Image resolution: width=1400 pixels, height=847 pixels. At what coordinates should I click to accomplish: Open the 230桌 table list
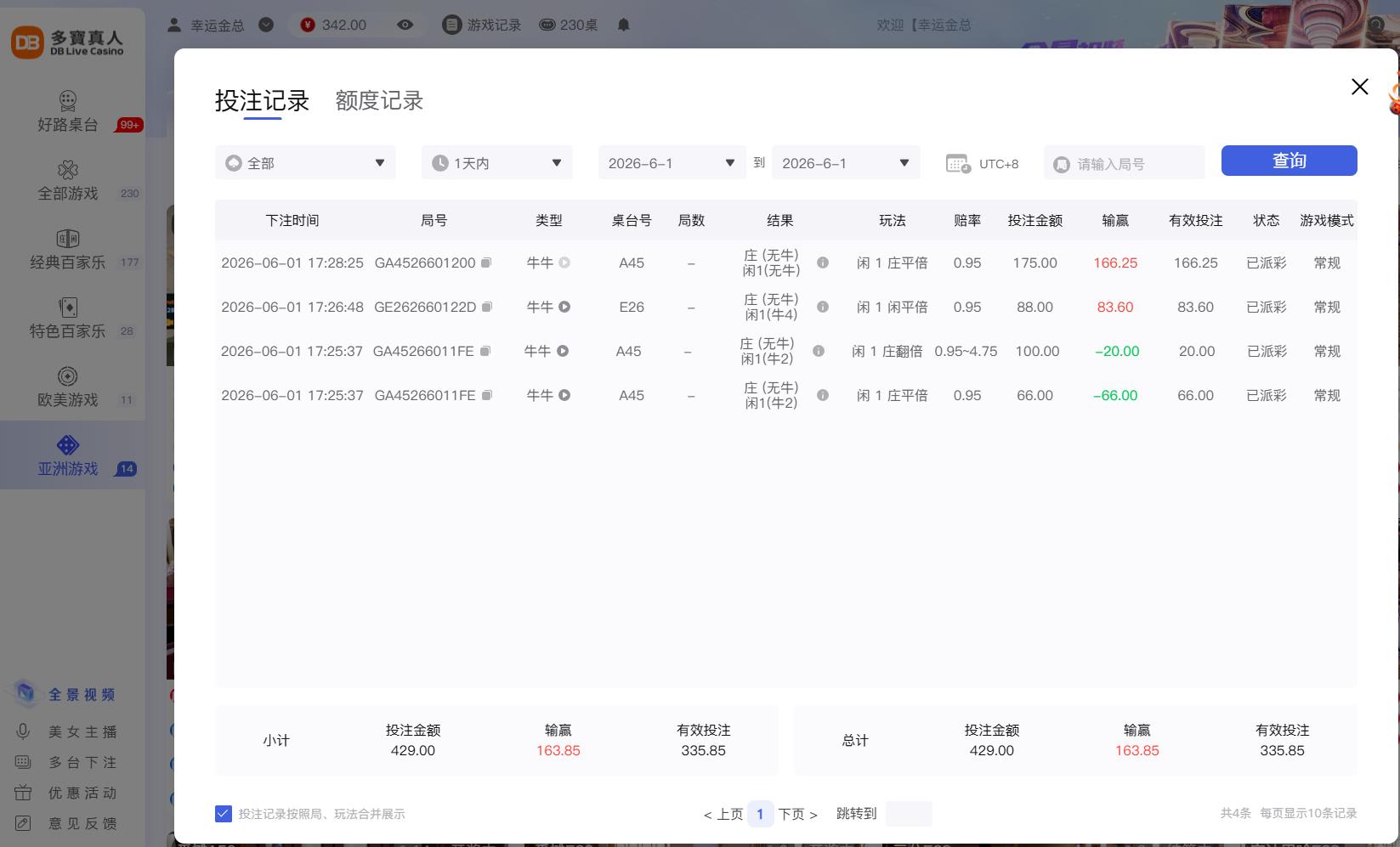569,25
